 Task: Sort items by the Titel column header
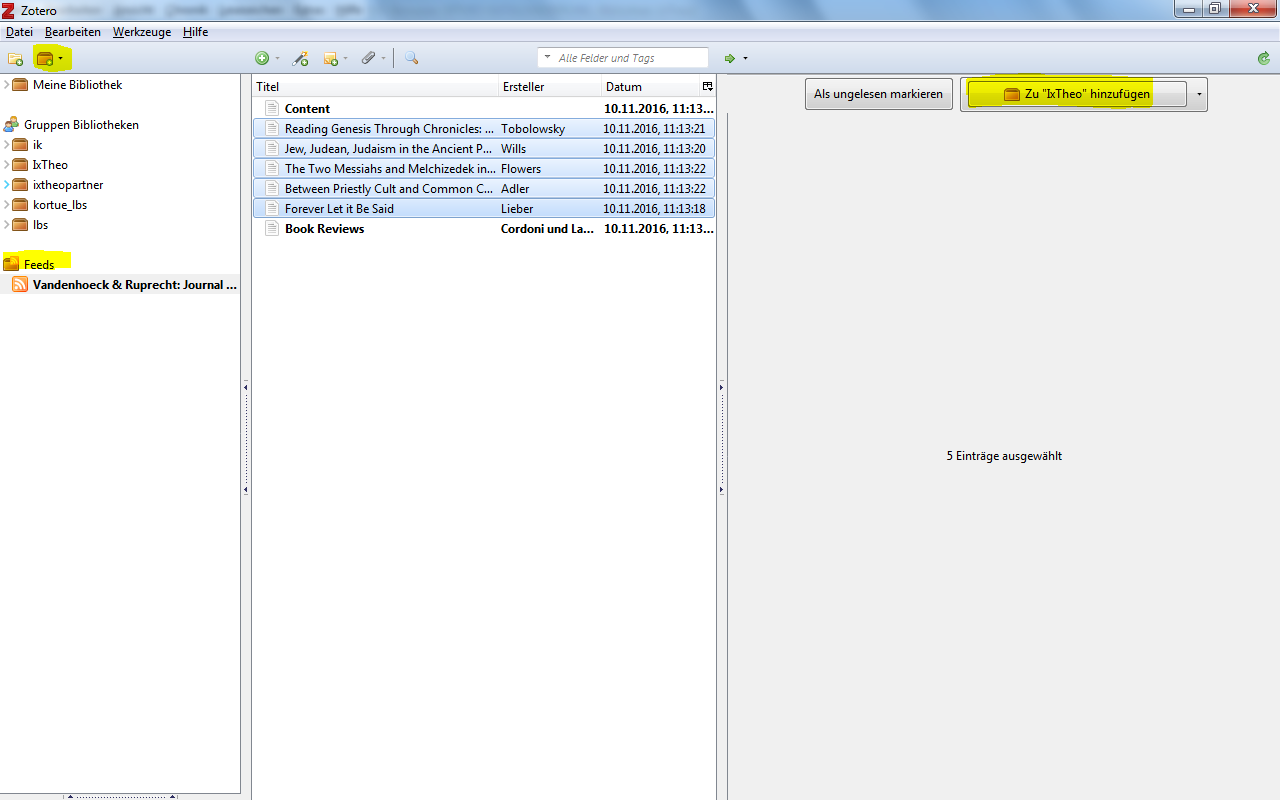(375, 87)
